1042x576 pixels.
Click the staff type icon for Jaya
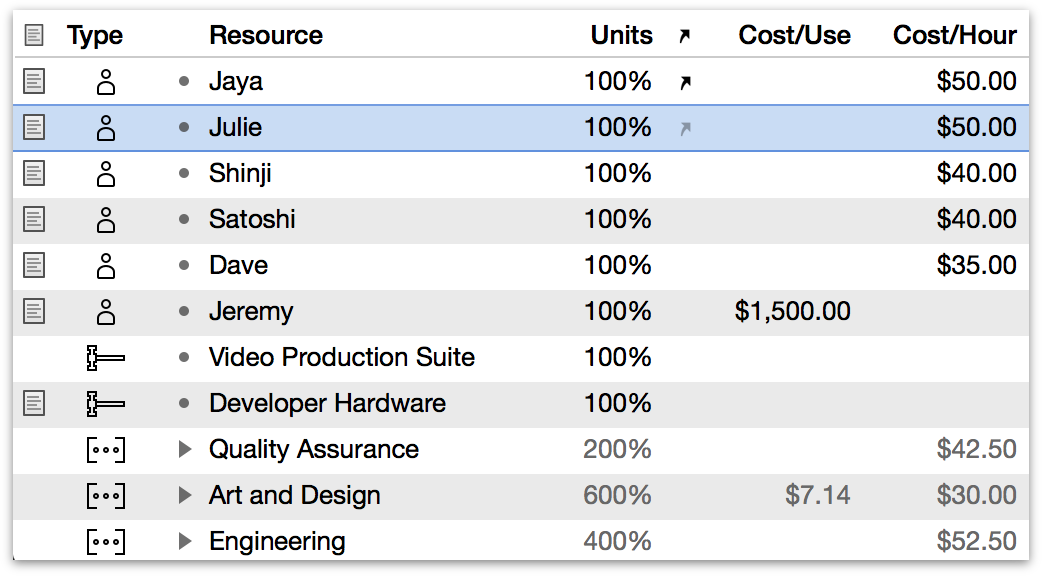pyautogui.click(x=106, y=82)
